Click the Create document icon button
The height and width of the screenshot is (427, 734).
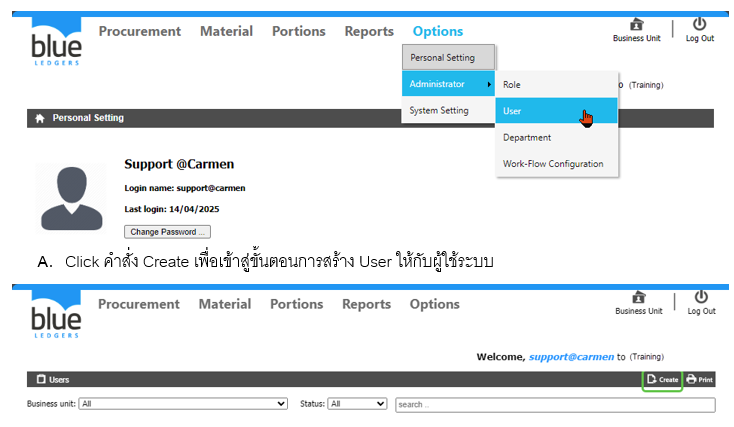(x=662, y=380)
